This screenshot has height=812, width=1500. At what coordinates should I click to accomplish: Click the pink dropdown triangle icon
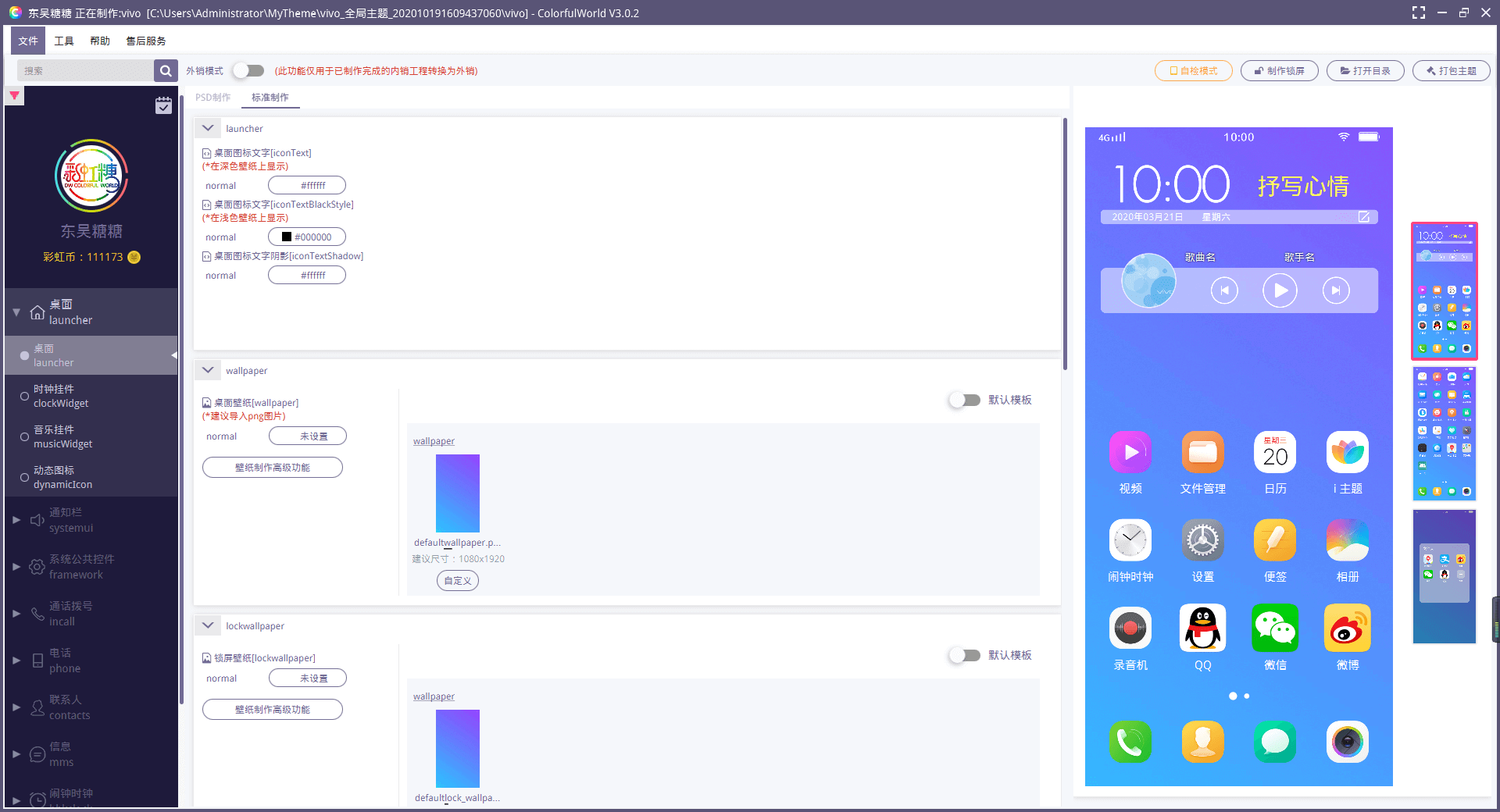14,96
